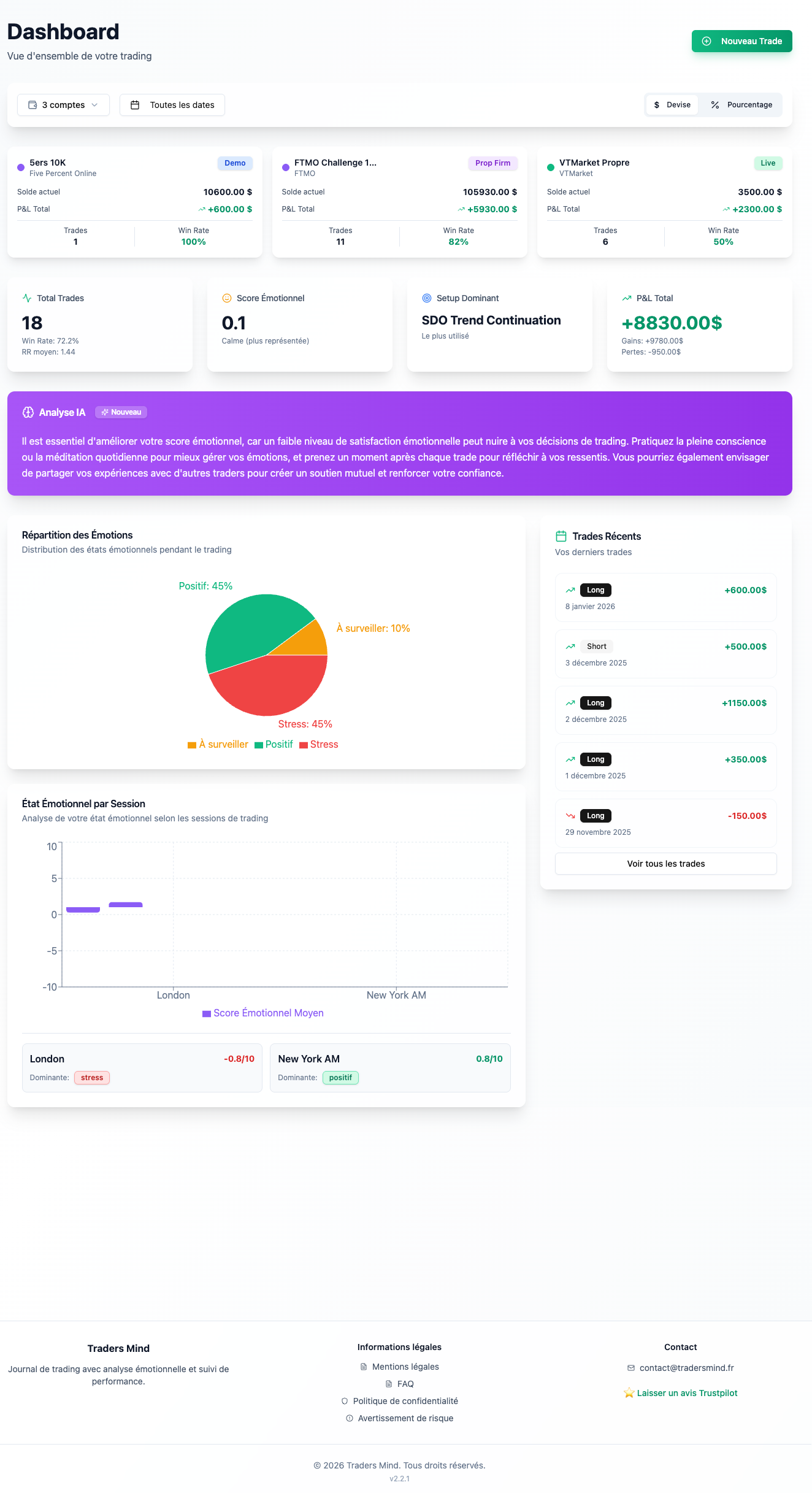
Task: Click the Nouveau Trade button
Action: tap(741, 41)
